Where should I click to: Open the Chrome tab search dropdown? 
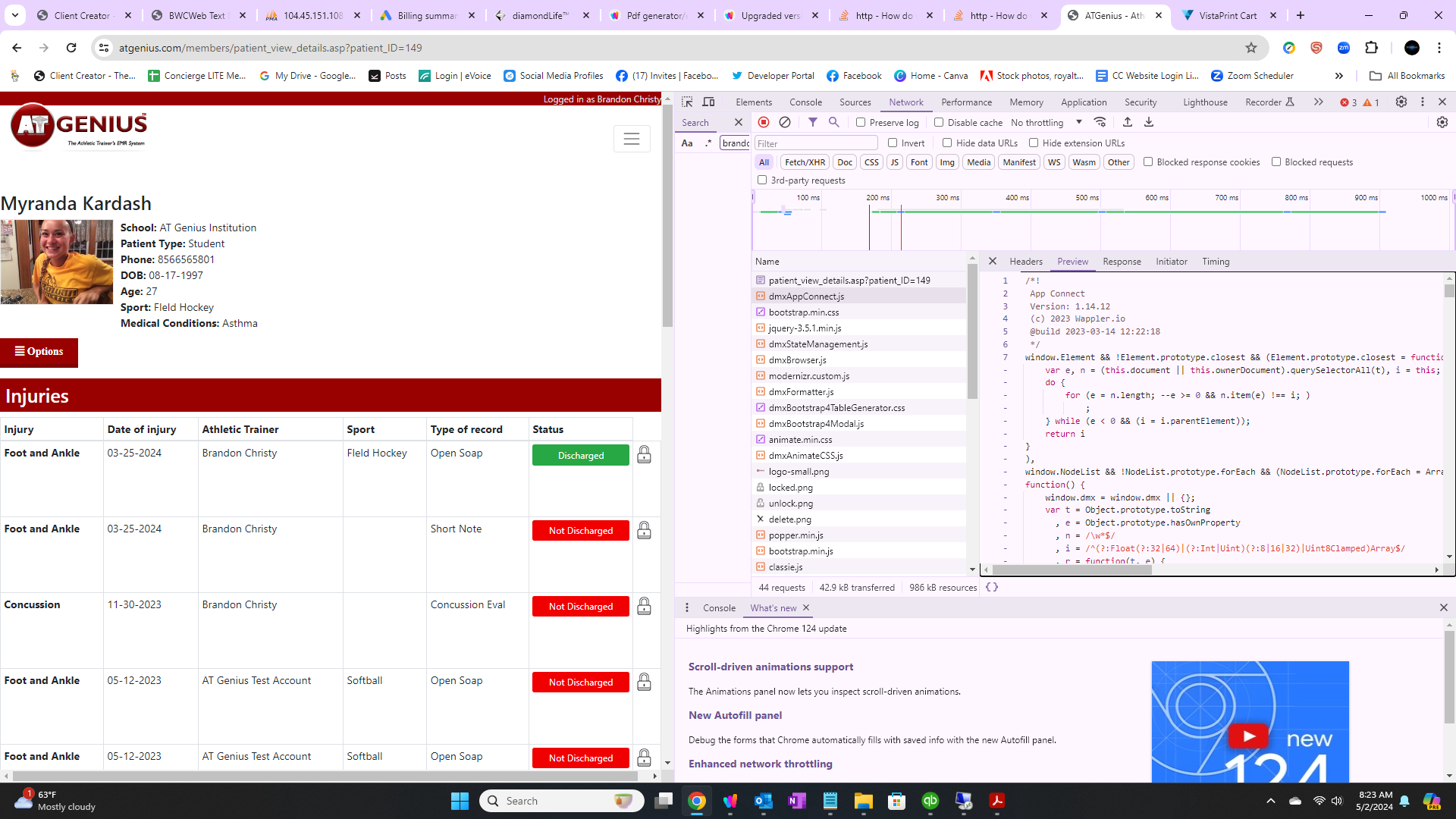click(x=15, y=15)
